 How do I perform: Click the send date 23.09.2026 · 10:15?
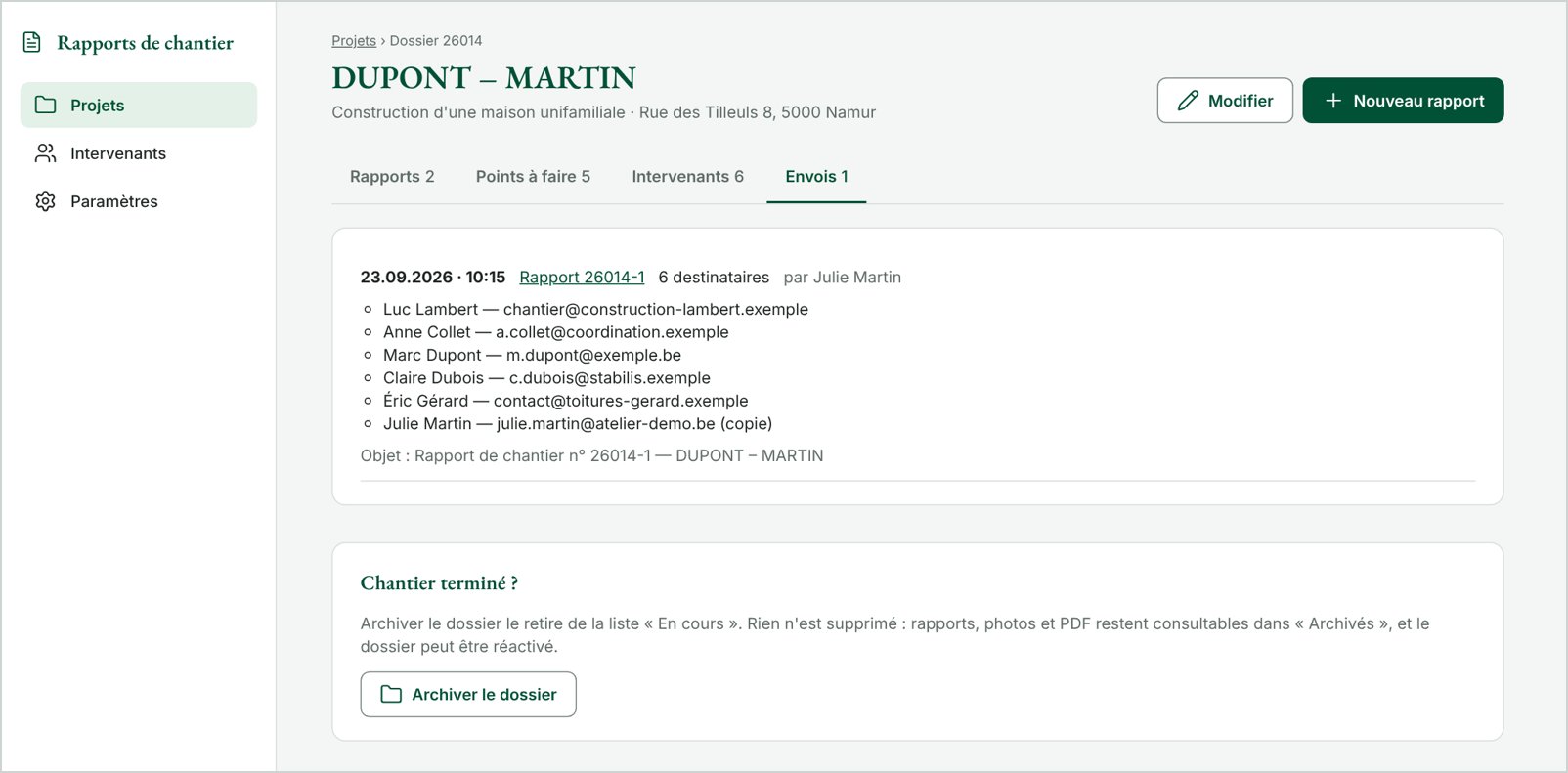coord(433,278)
